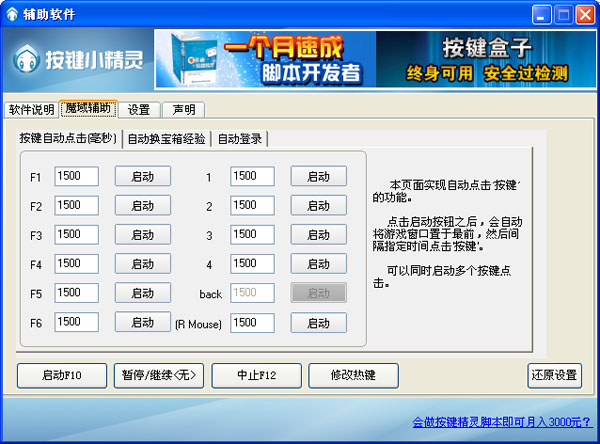
Task: Click 启动 button in the F3 row
Action: point(143,234)
